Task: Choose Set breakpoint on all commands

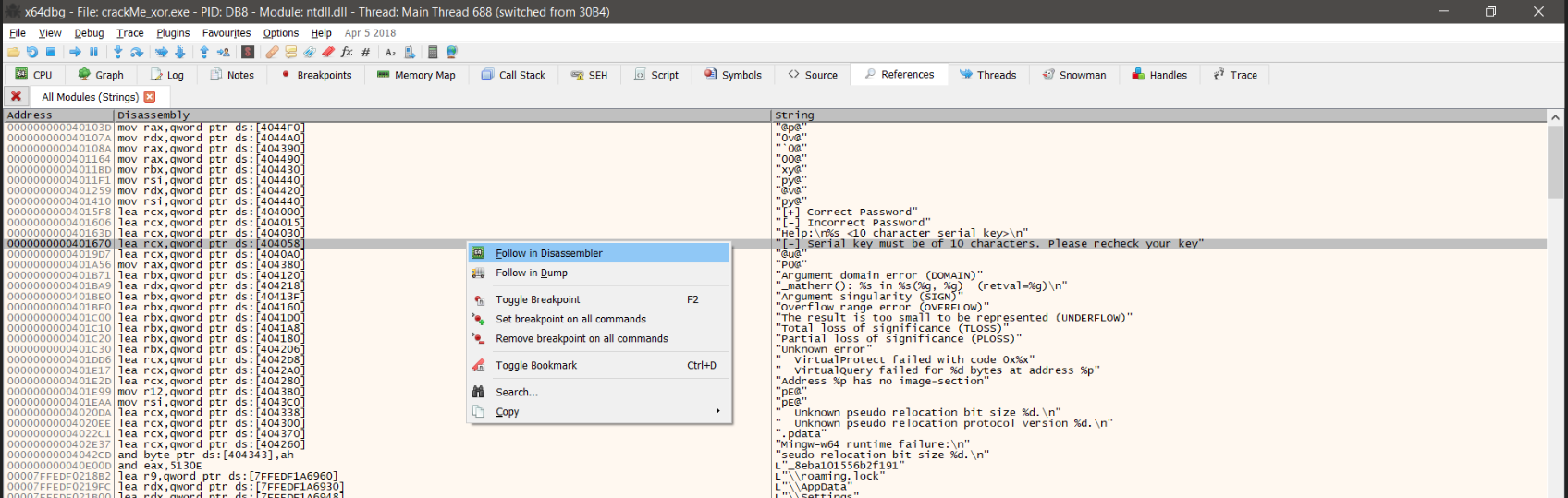Action: point(570,319)
